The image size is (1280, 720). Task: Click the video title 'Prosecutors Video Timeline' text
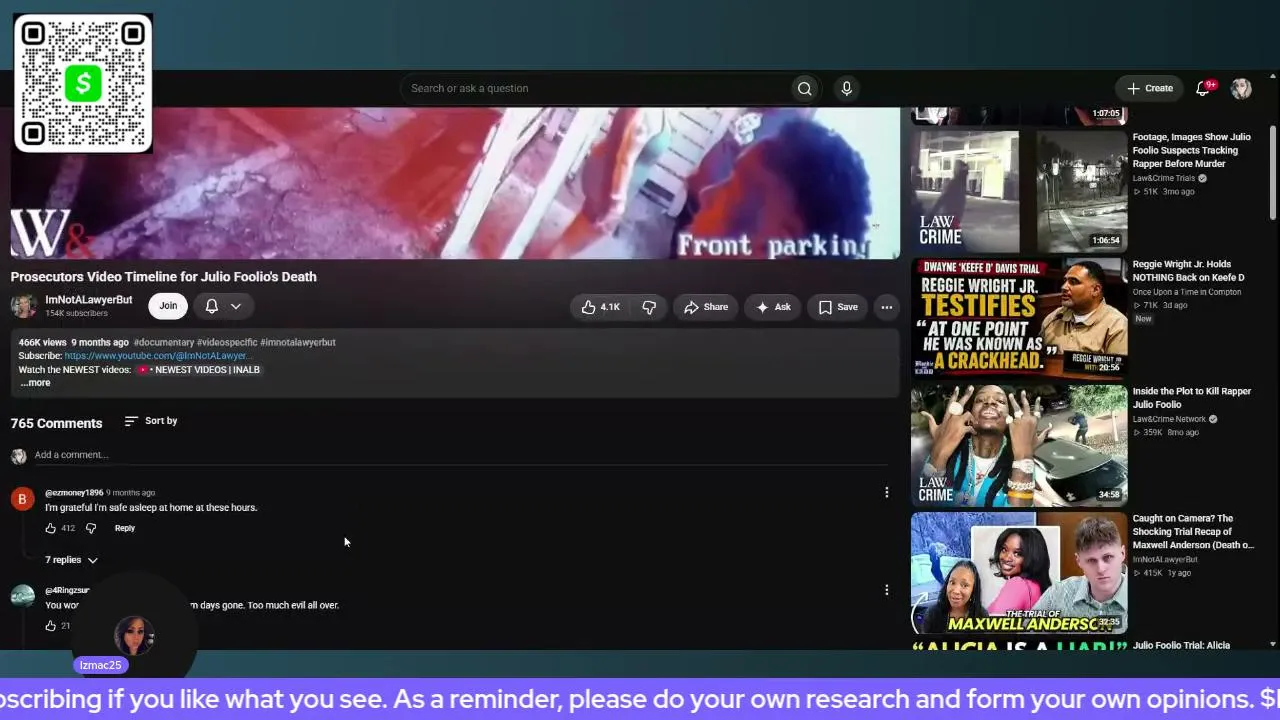coord(164,277)
